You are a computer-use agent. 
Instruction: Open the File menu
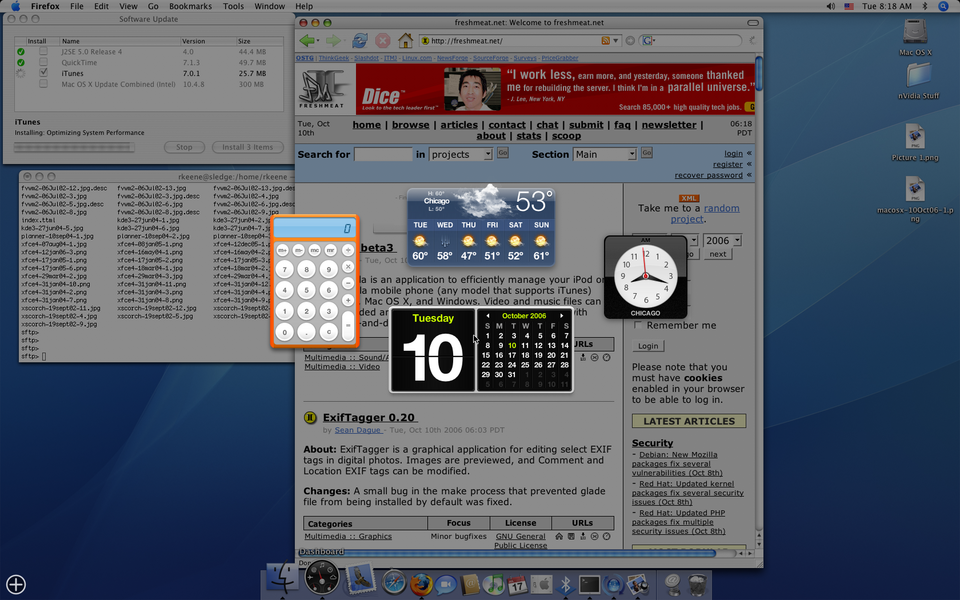pos(77,6)
